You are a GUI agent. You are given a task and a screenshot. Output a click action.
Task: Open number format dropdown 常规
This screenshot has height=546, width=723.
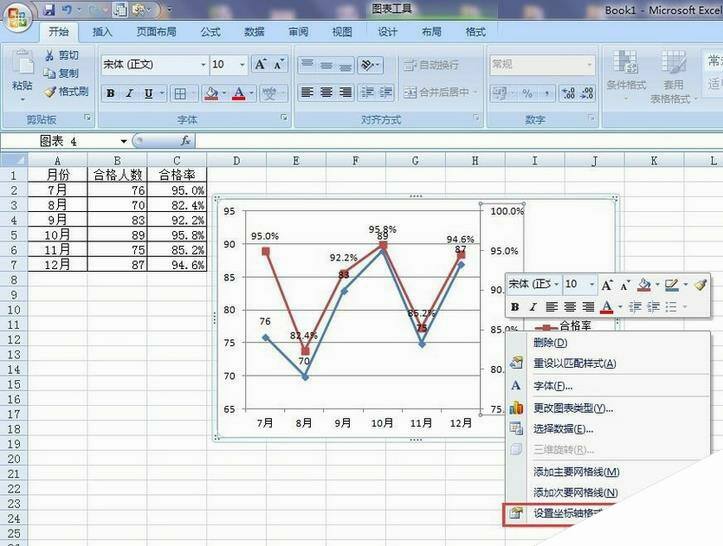[x=589, y=65]
